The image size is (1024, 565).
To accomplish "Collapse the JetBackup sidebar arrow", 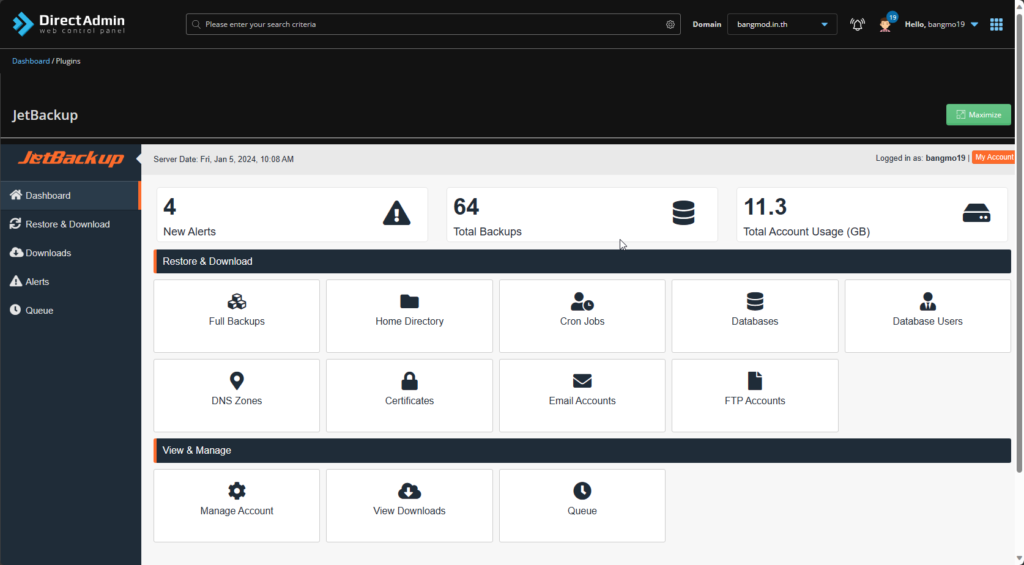I will (x=138, y=159).
